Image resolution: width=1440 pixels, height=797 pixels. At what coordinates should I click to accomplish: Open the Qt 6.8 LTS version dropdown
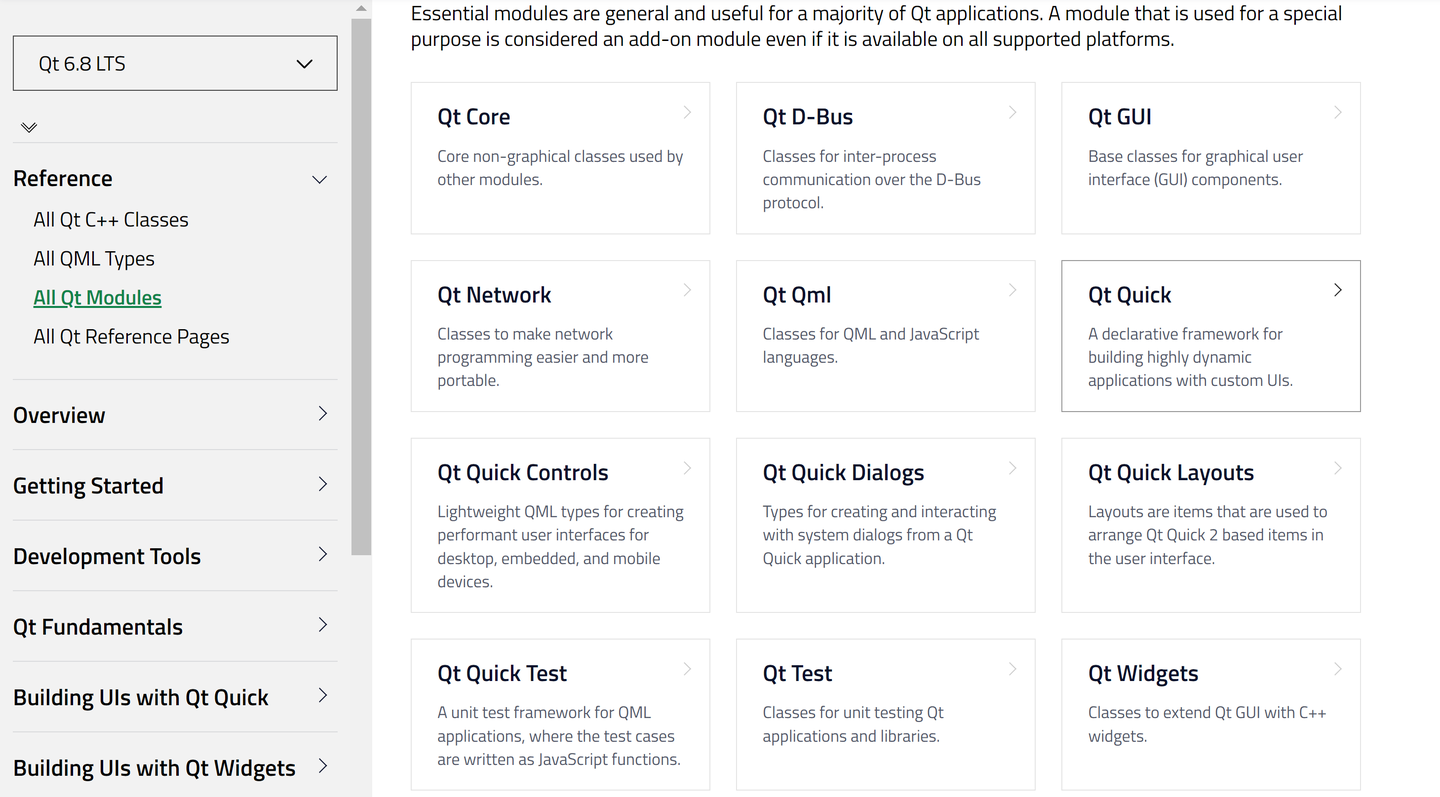[175, 64]
